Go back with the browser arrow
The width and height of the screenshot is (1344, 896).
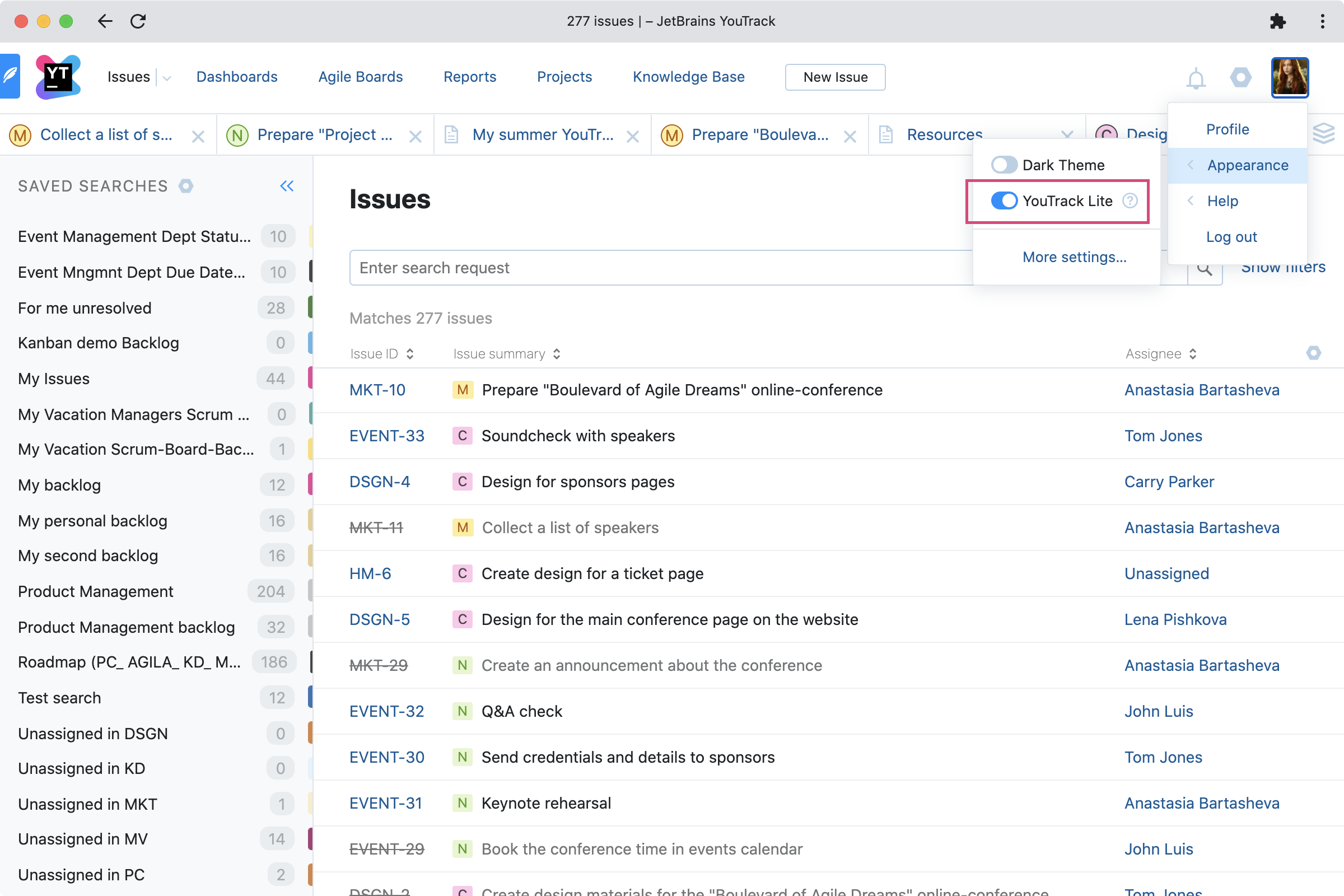click(105, 21)
